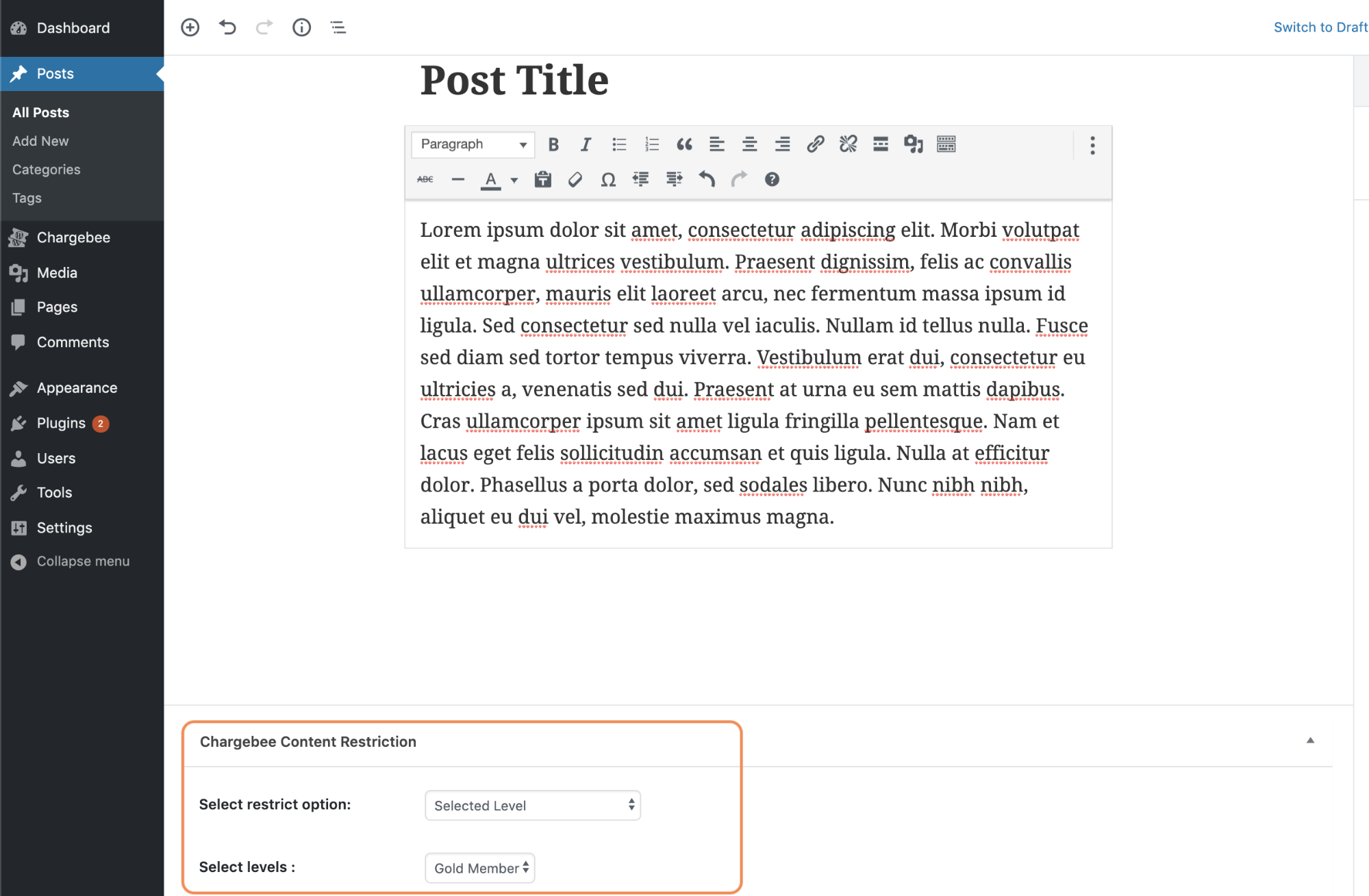The height and width of the screenshot is (896, 1369).
Task: Open the Paragraph format dropdown
Action: [473, 144]
